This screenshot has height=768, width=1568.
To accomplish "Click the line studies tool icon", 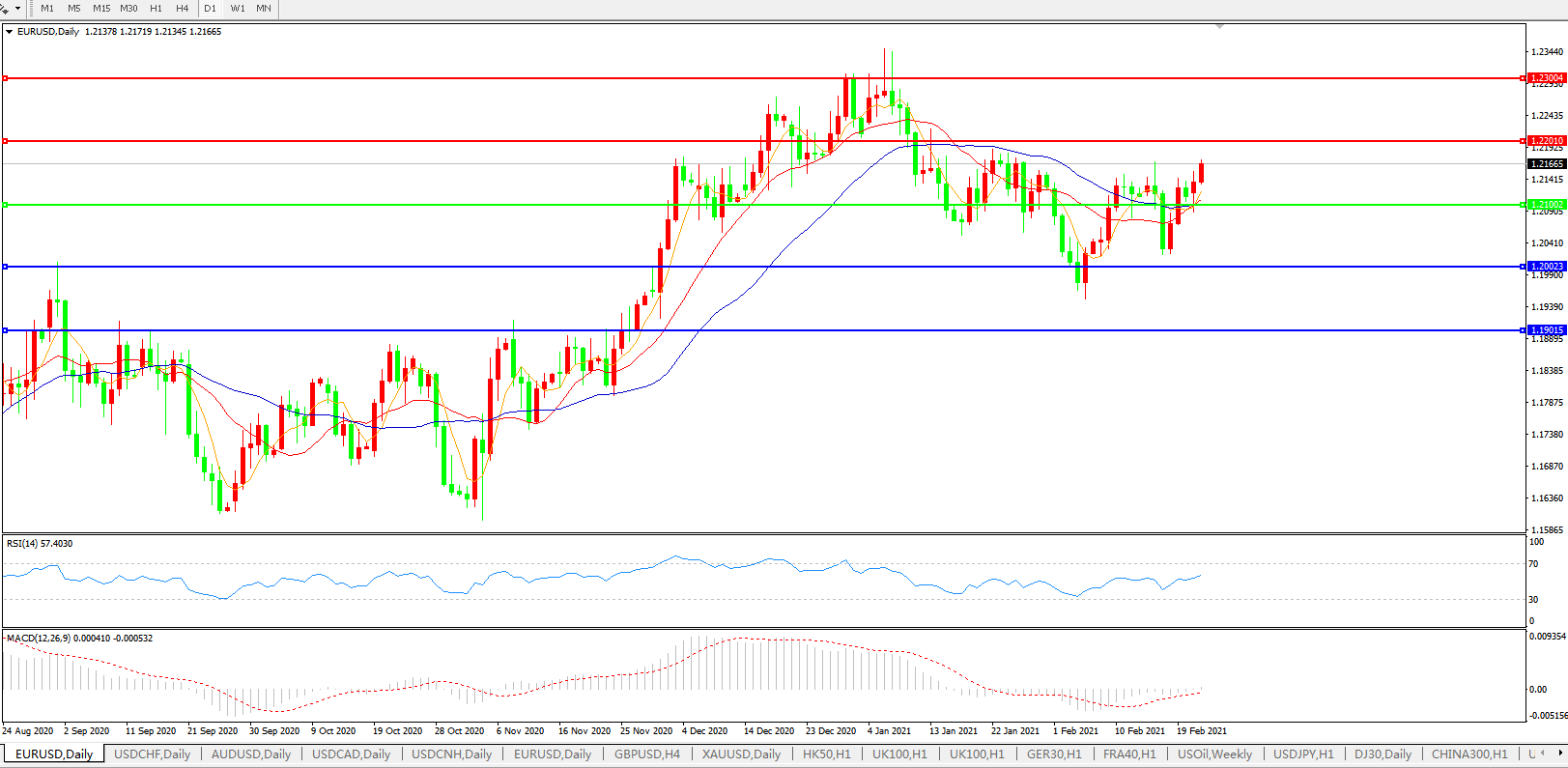I will tap(5, 8).
